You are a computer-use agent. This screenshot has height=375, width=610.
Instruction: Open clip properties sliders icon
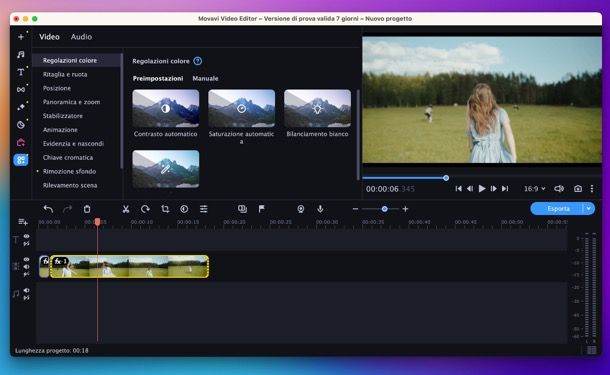[x=203, y=209]
